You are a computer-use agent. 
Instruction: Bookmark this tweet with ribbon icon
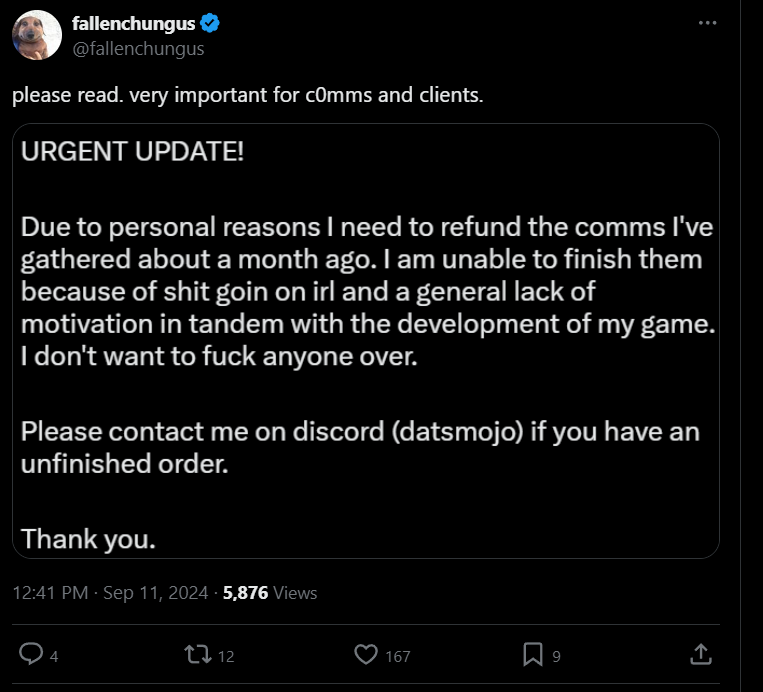point(533,654)
